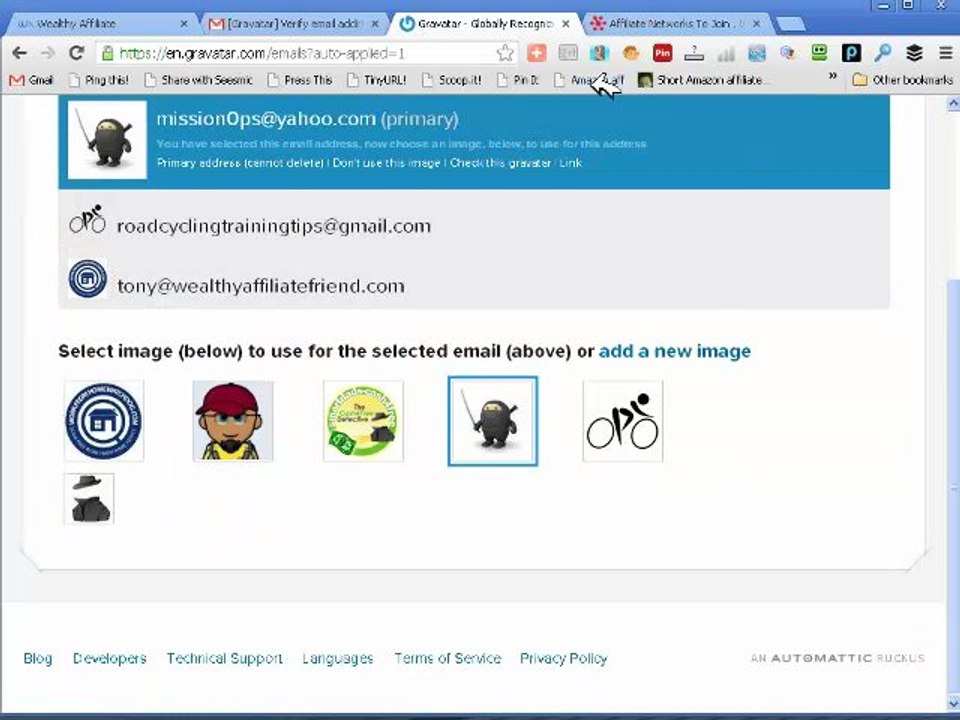
Task: Open Gmail bookmark
Action: pos(31,80)
